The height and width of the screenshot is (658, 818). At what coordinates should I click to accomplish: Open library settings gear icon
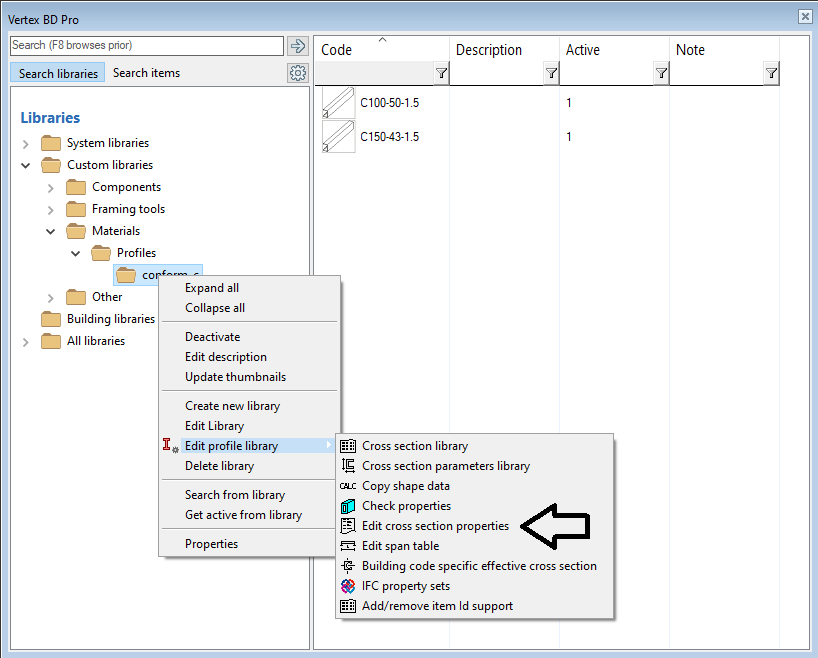pyautogui.click(x=297, y=73)
